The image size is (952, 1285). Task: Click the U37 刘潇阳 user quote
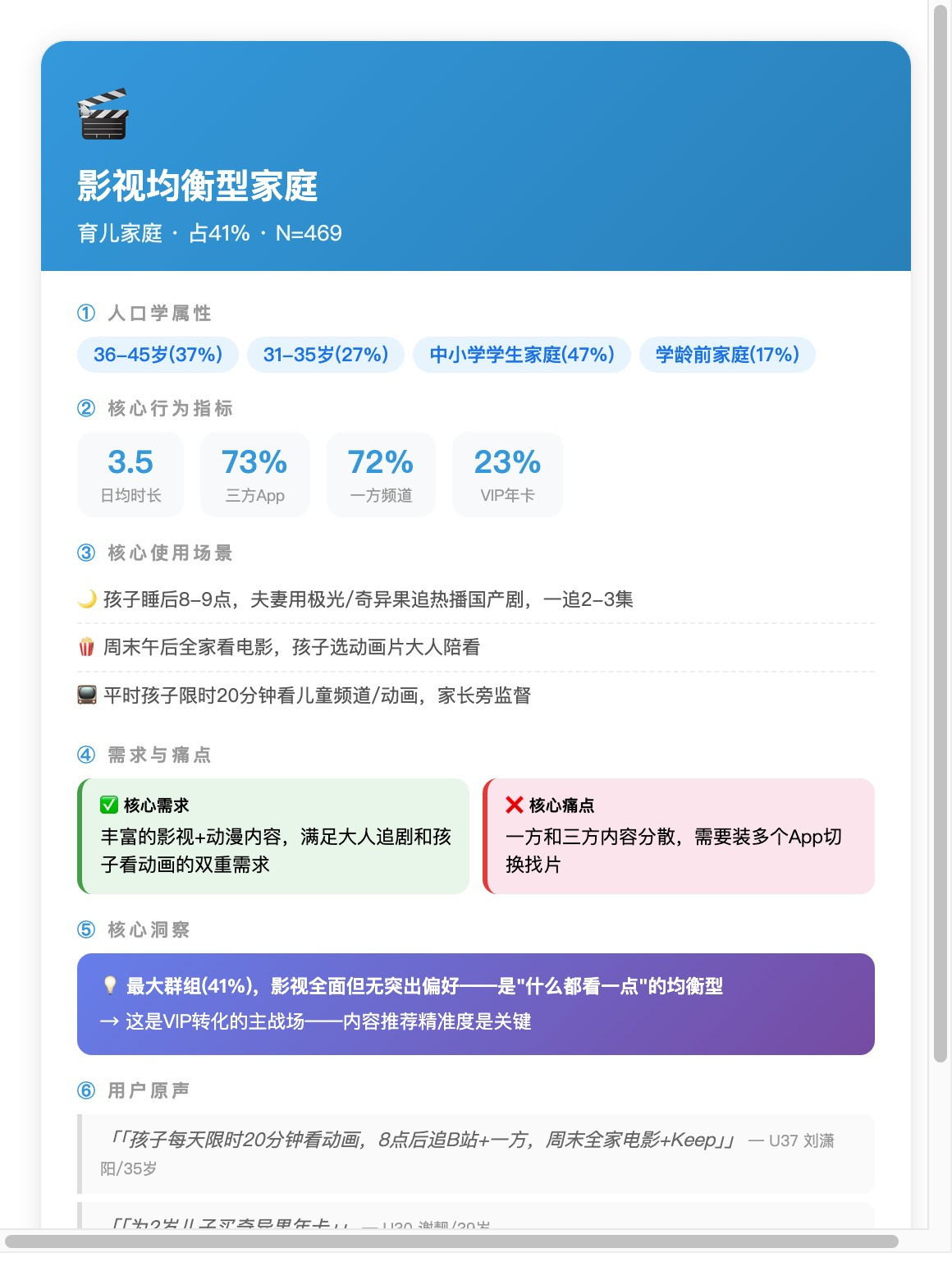476,1154
